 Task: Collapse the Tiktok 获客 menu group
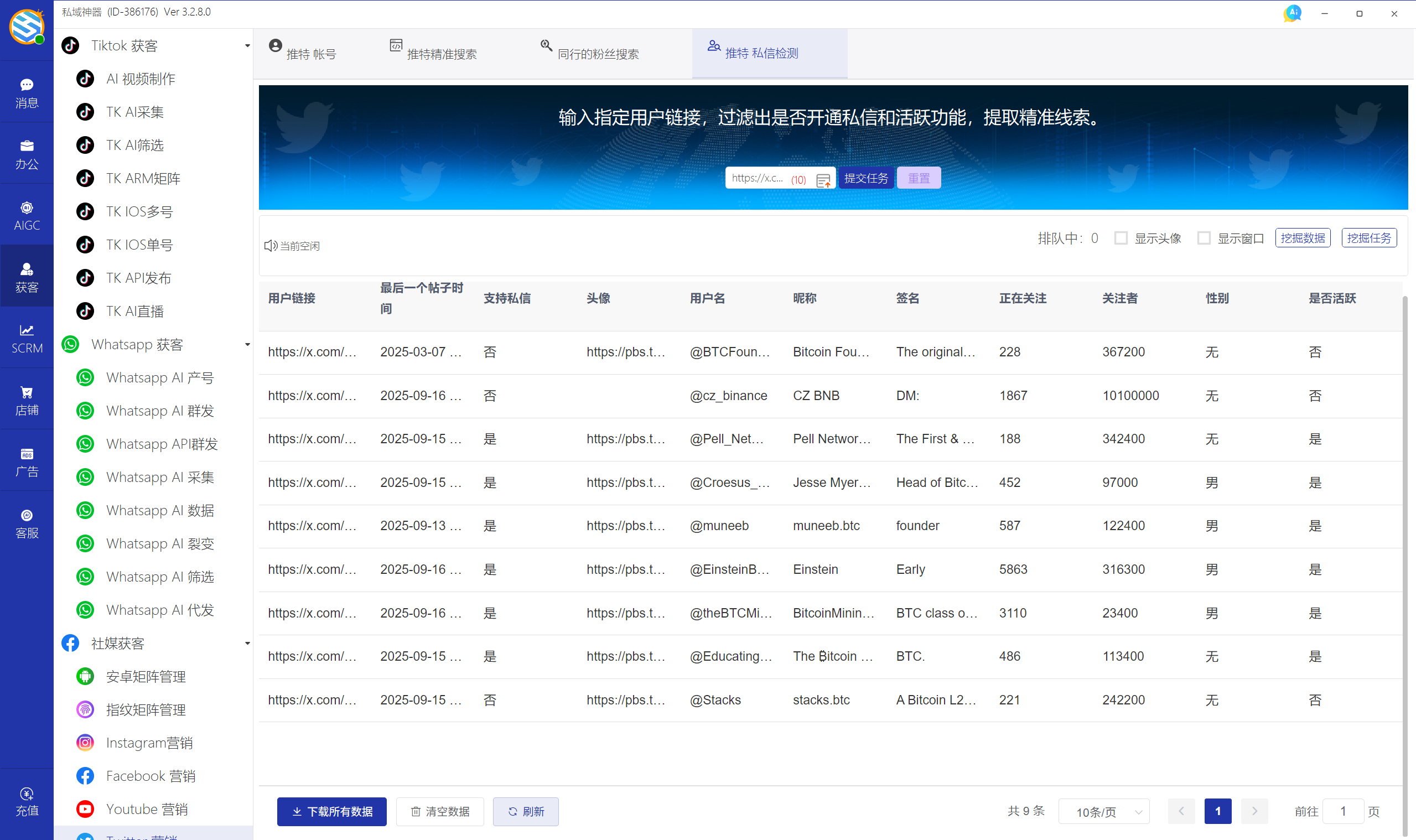point(247,45)
